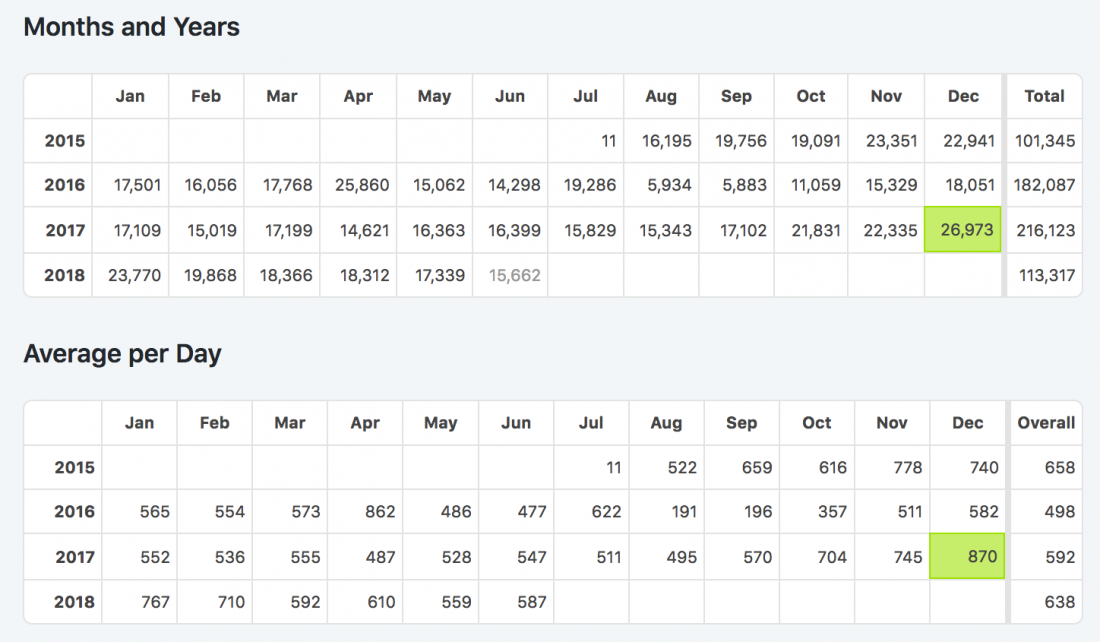Click the highlighted 26,973 cell for December 2017
The height and width of the screenshot is (642, 1100).
[x=963, y=230]
